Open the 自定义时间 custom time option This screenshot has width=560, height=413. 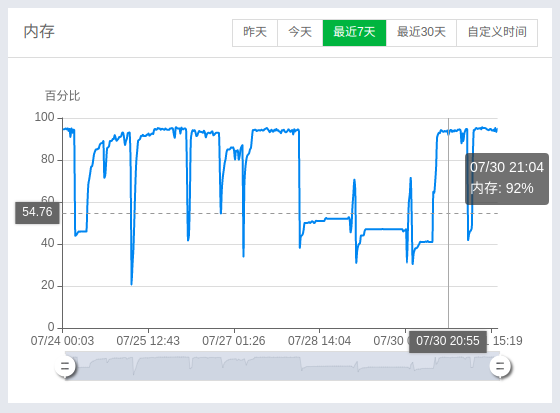tap(497, 33)
